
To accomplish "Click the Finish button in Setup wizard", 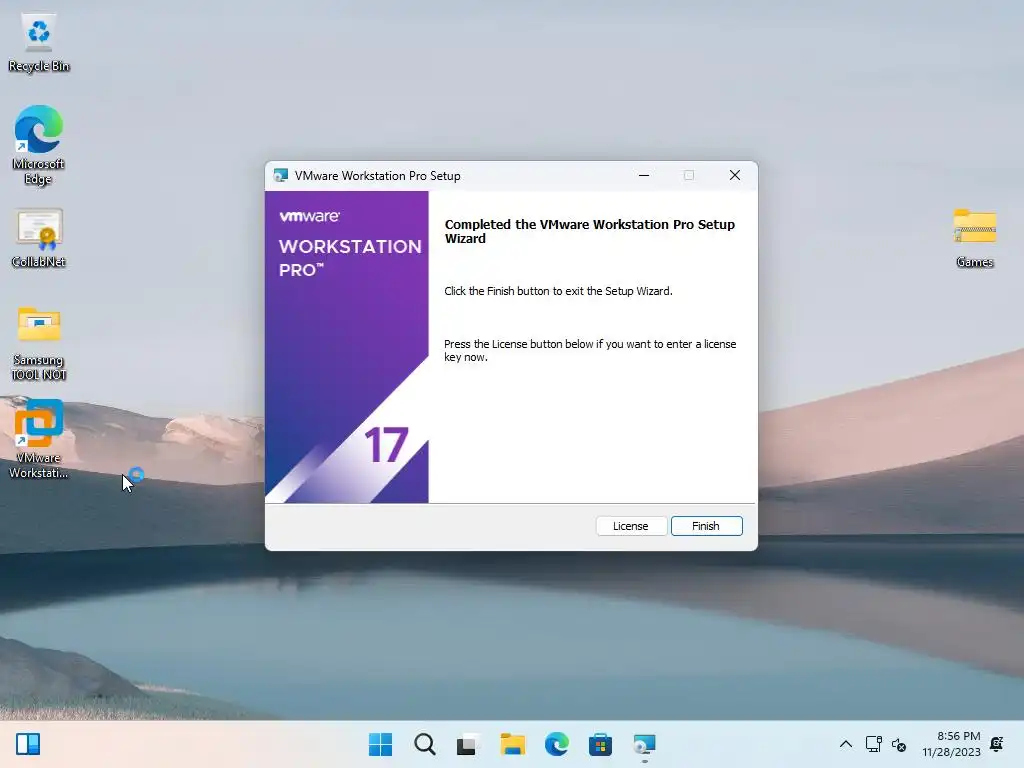I will click(x=707, y=526).
